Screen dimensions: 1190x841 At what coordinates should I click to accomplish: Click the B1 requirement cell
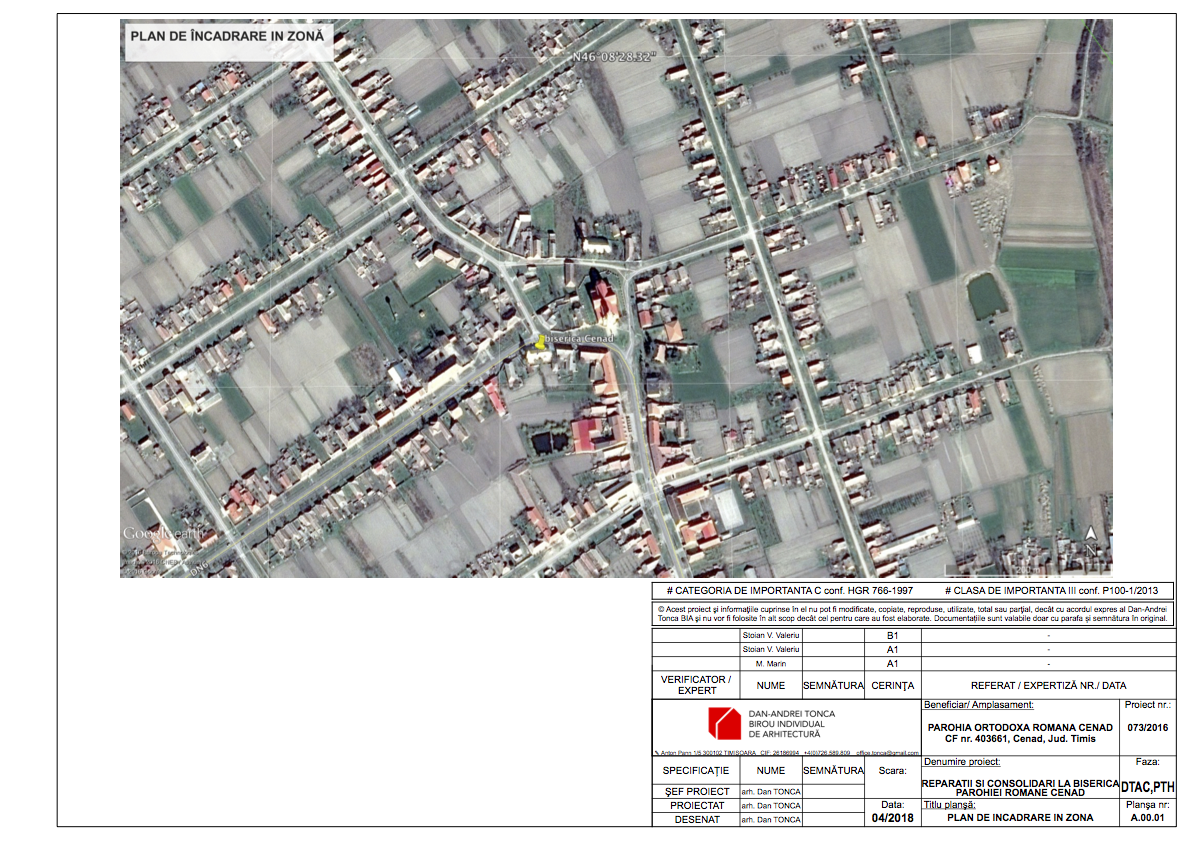click(x=892, y=635)
